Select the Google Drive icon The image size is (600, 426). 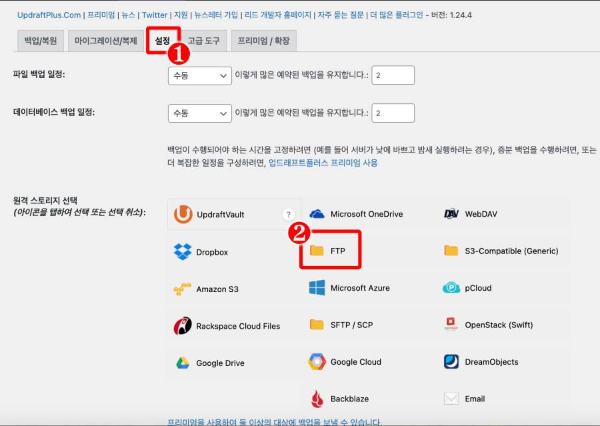point(183,363)
